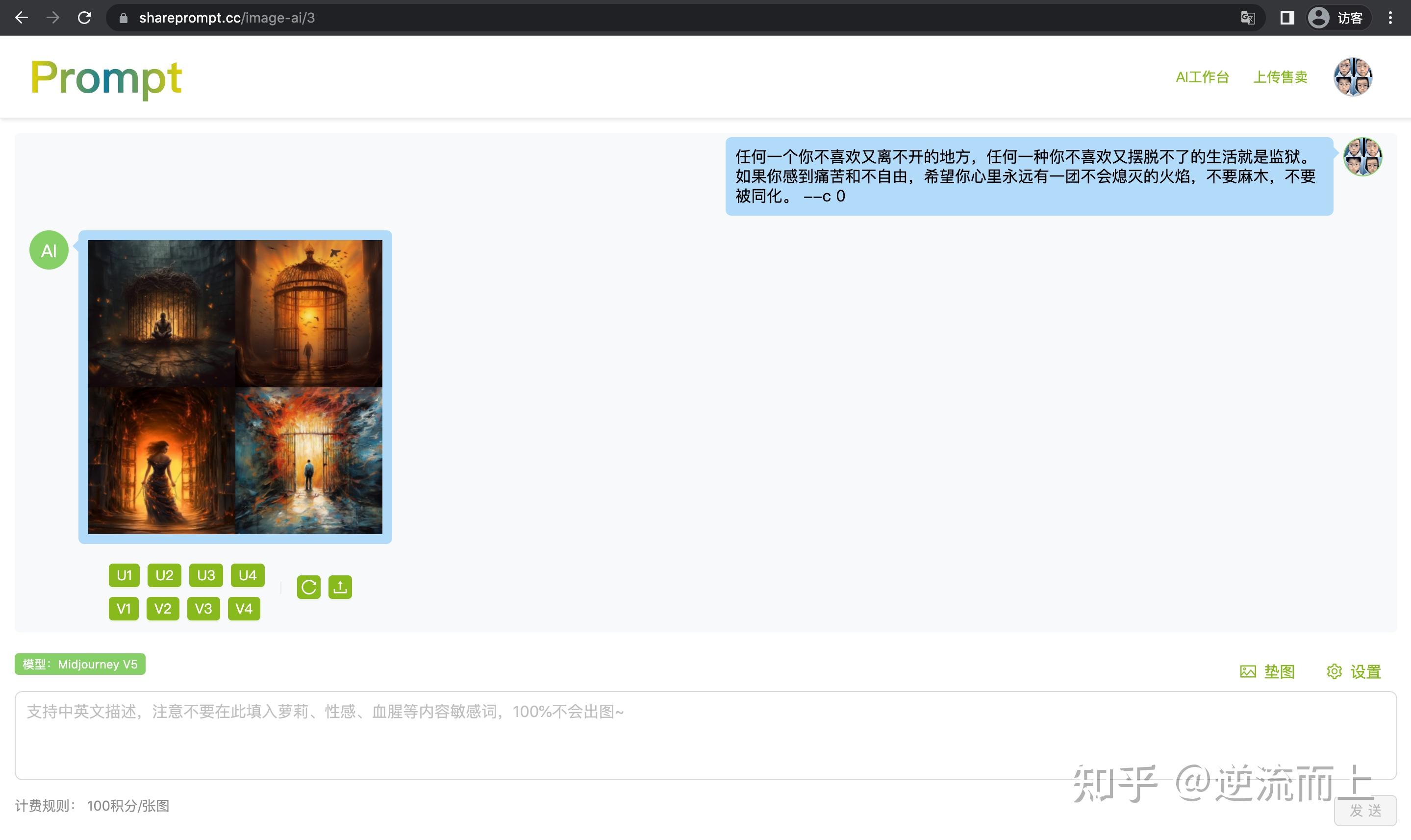Upscale image one with U1

(124, 575)
